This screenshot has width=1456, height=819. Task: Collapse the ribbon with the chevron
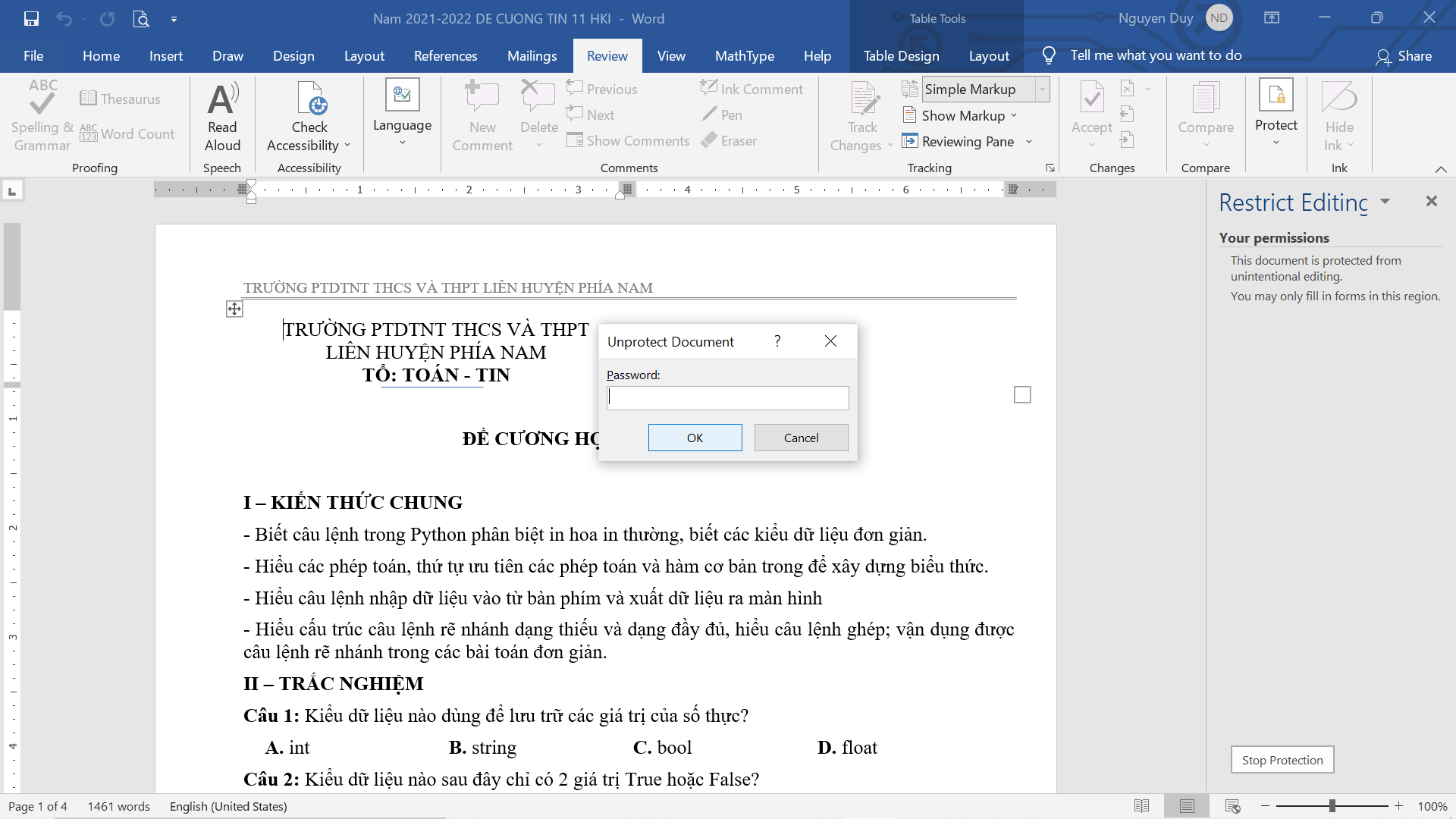(1441, 168)
